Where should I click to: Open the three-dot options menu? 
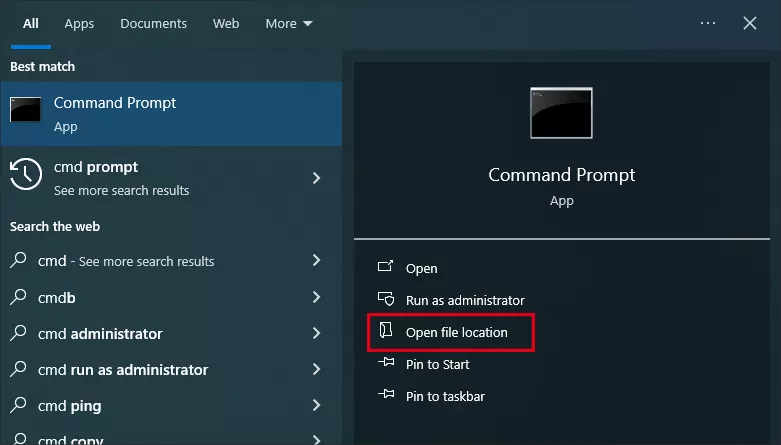708,23
